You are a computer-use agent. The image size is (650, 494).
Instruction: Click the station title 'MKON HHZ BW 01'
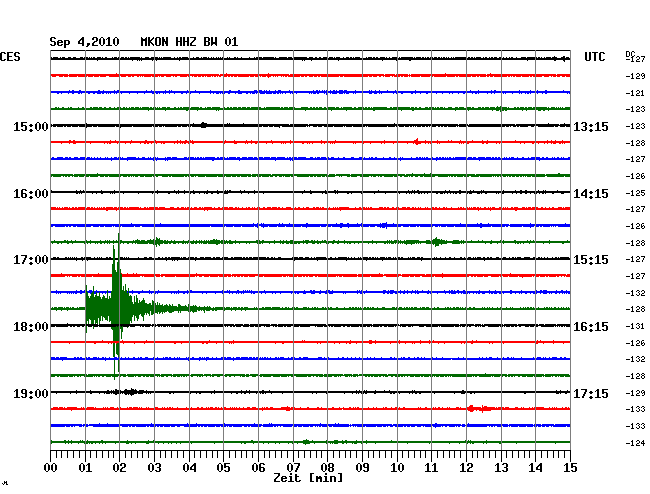click(x=189, y=42)
